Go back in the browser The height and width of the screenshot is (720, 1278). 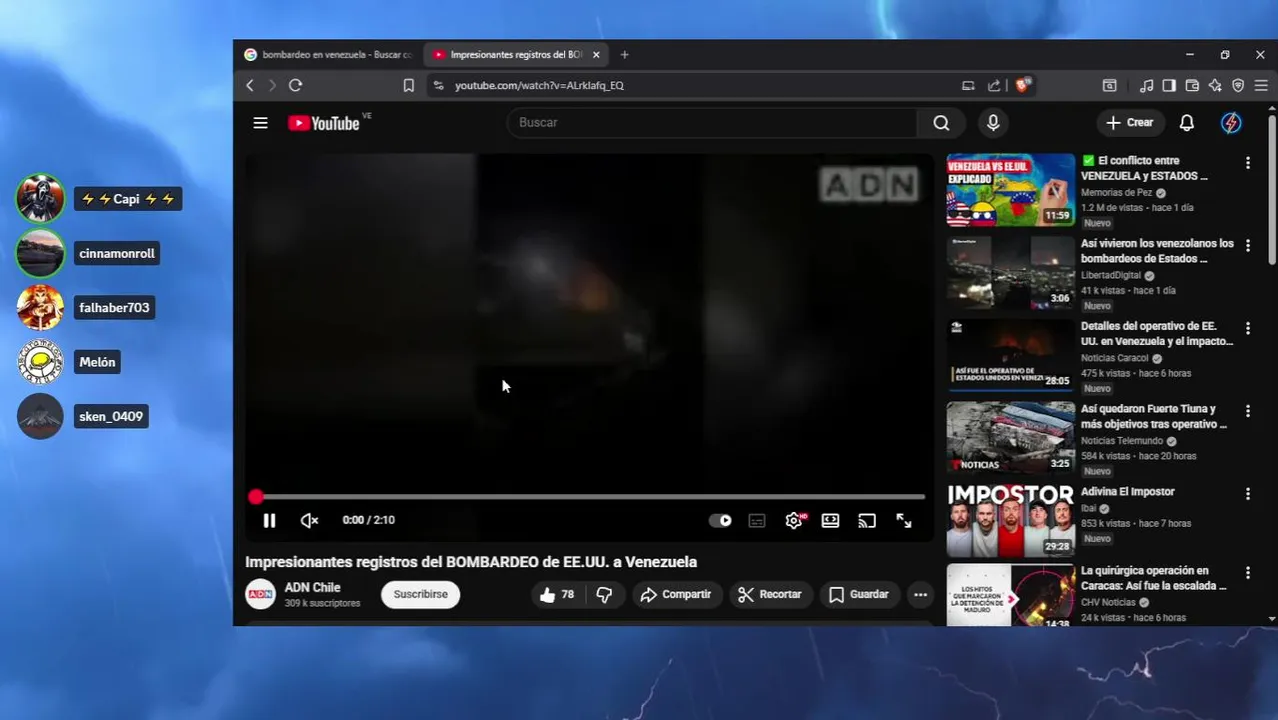[250, 85]
